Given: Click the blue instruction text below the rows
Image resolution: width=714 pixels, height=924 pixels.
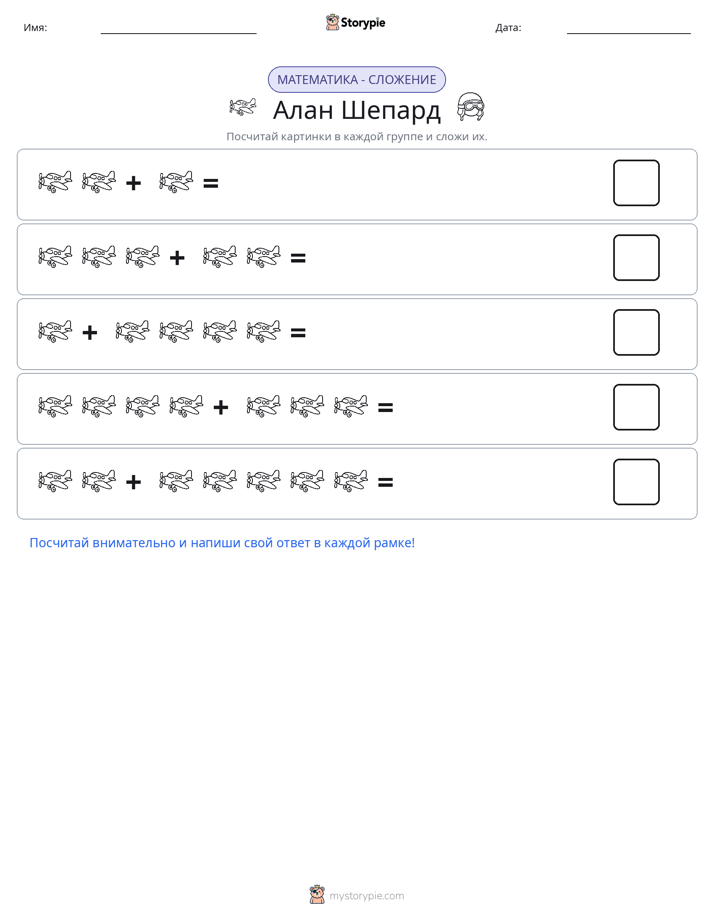Looking at the screenshot, I should pos(222,543).
